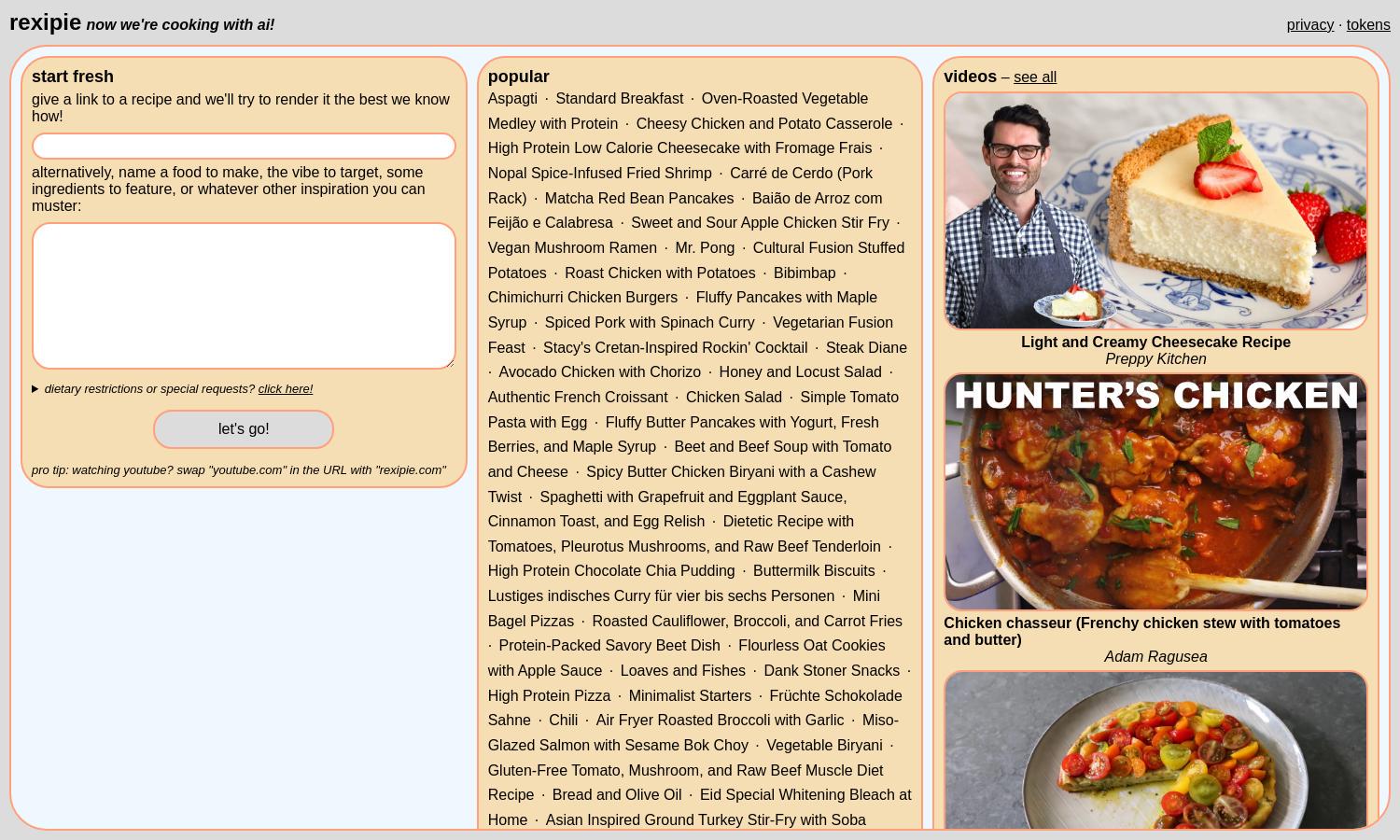The width and height of the screenshot is (1400, 840).
Task: Open the tomato tart video thumbnail
Action: click(x=1155, y=749)
